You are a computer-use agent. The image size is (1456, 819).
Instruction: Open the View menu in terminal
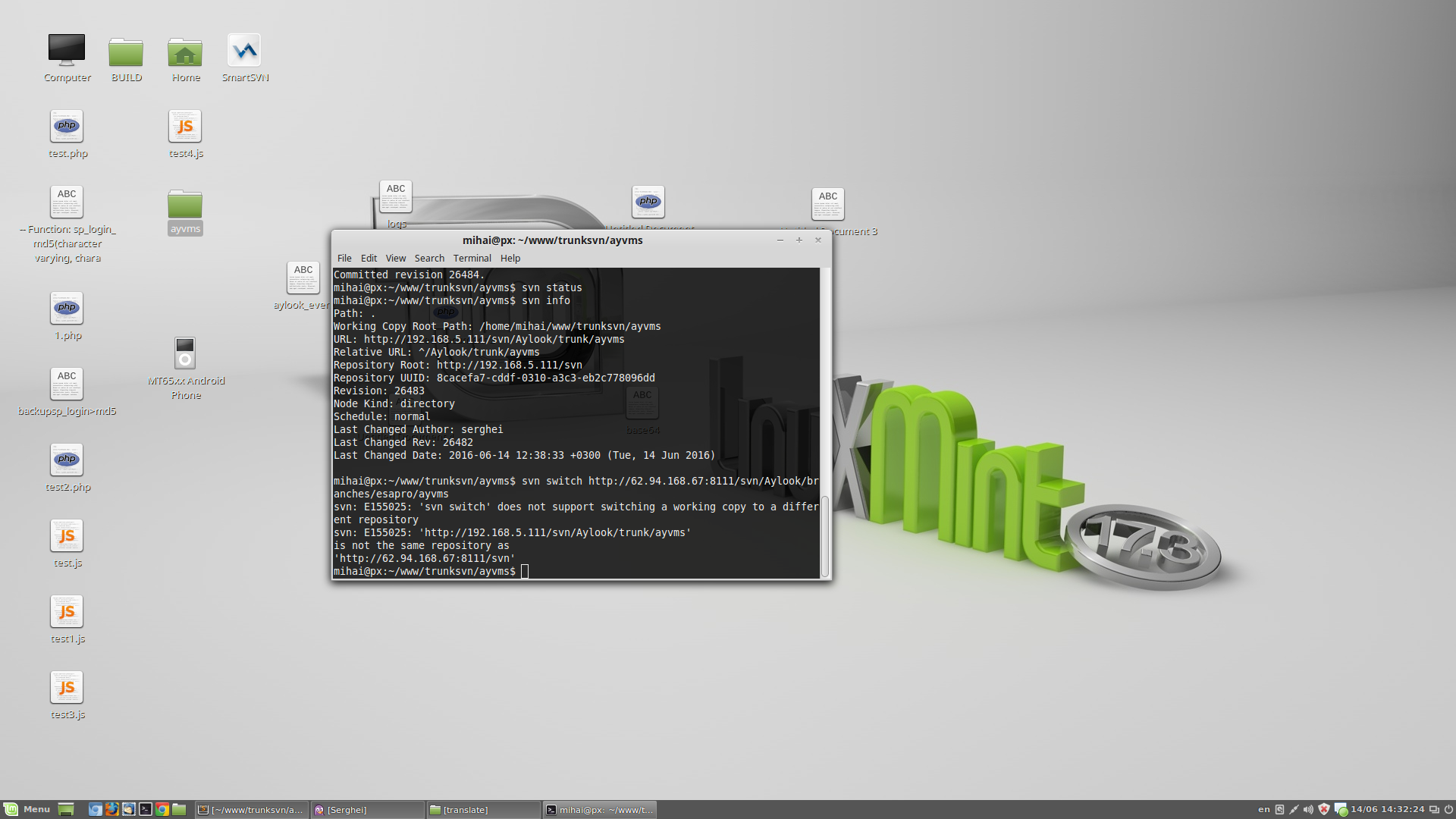click(x=395, y=259)
